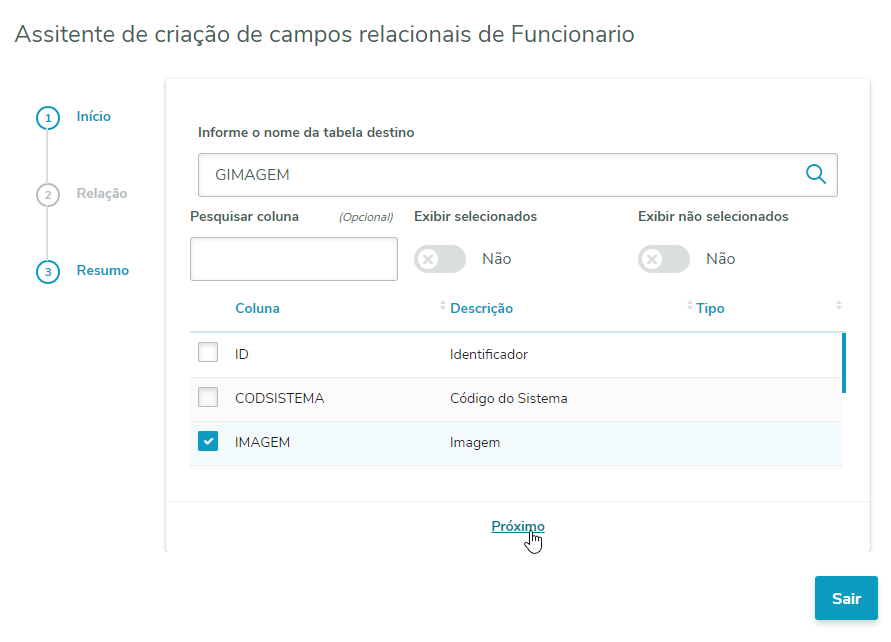Sort by Descrição column arrows

(x=689, y=307)
